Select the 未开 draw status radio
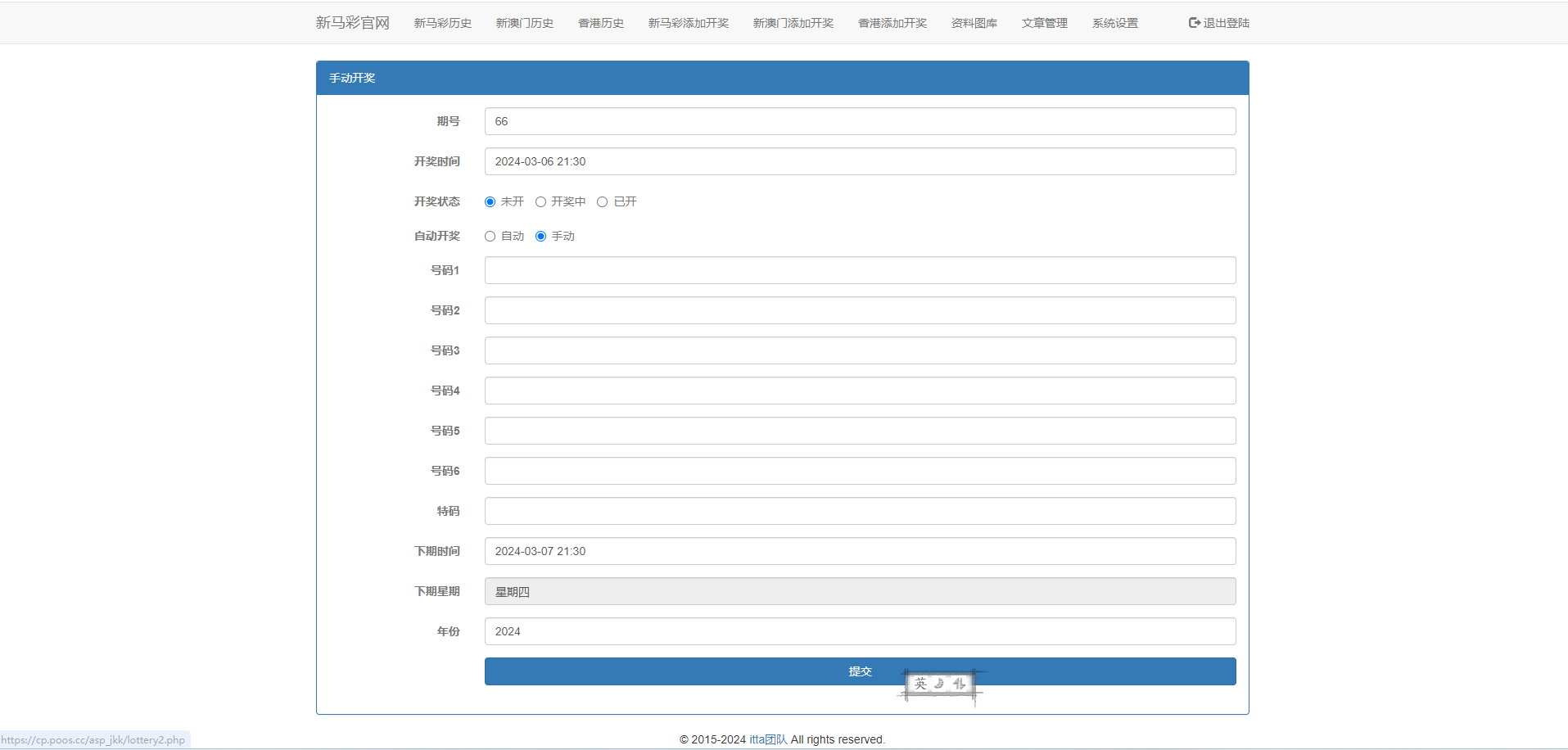 (x=490, y=202)
